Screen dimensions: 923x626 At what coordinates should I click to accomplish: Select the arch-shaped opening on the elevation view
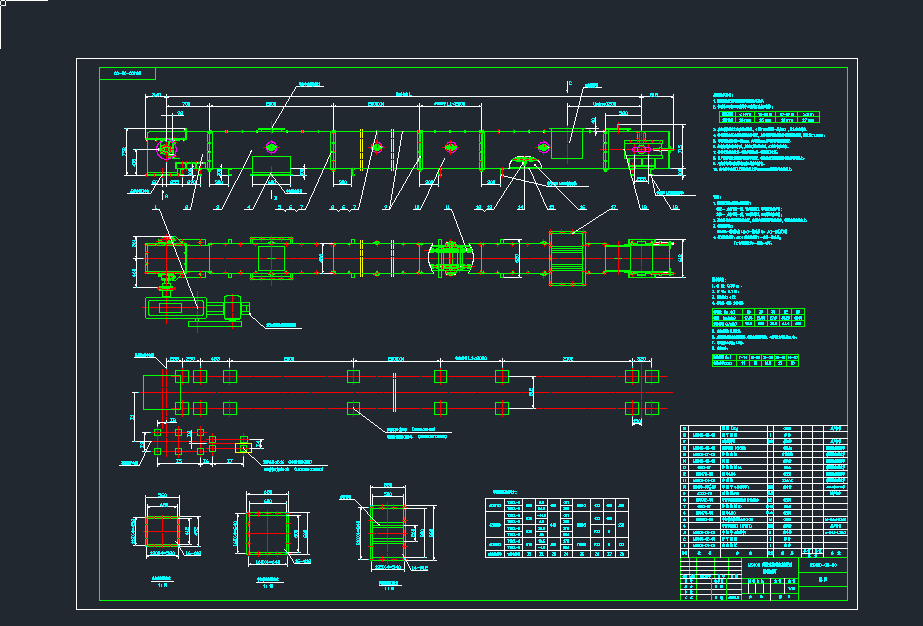click(523, 163)
